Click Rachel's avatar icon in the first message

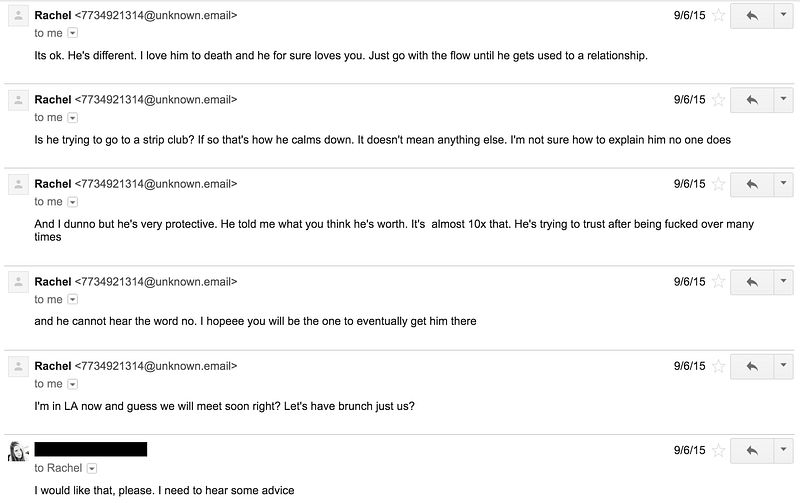(18, 16)
